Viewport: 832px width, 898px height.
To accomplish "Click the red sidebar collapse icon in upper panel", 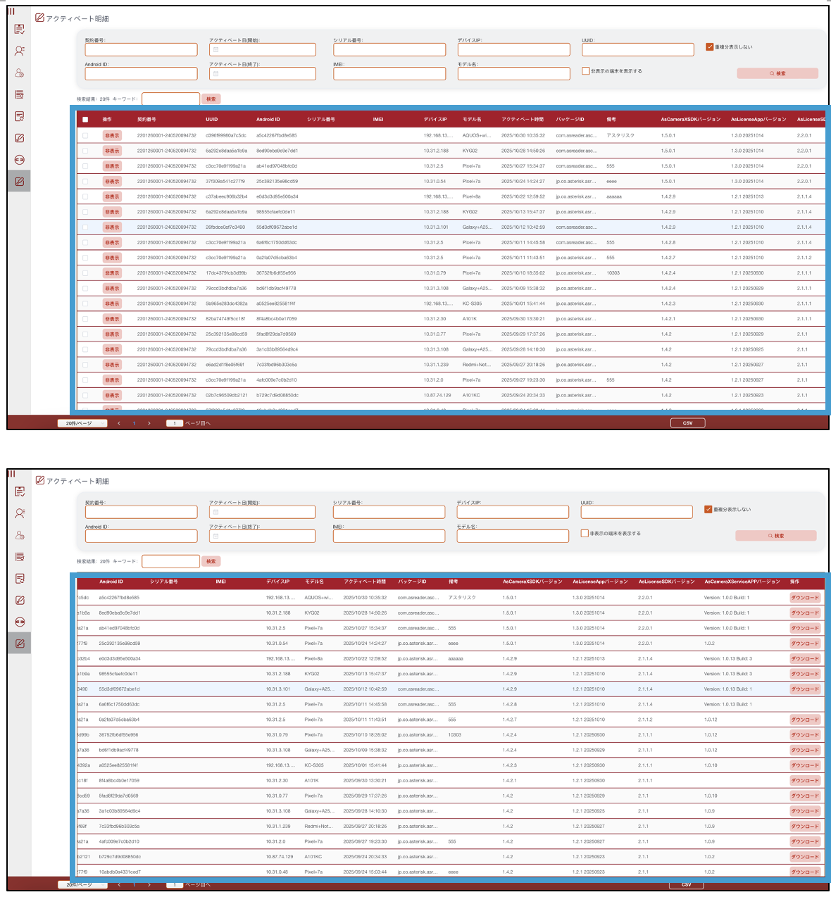I will pyautogui.click(x=13, y=9).
